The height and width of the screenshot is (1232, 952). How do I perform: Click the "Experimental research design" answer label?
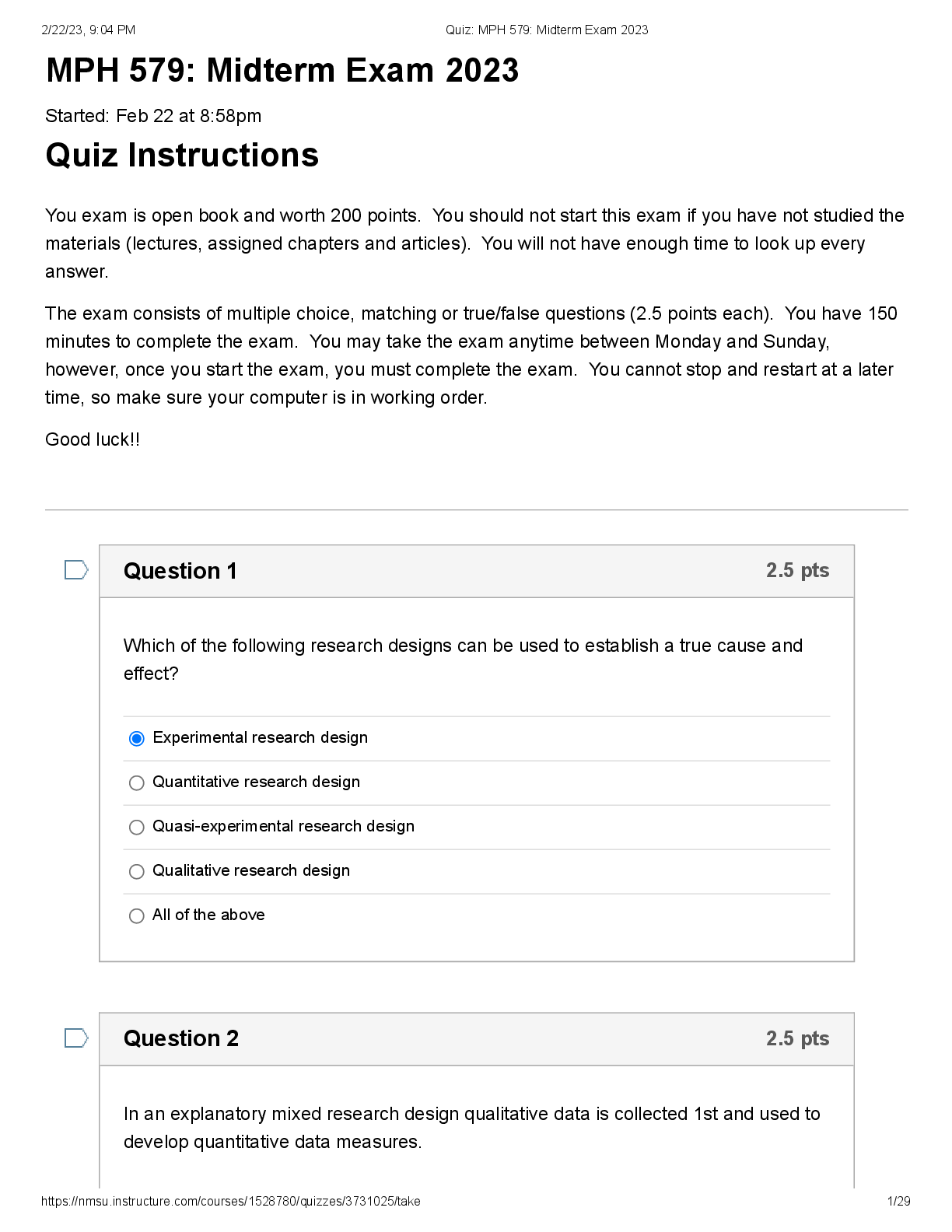pyautogui.click(x=260, y=737)
